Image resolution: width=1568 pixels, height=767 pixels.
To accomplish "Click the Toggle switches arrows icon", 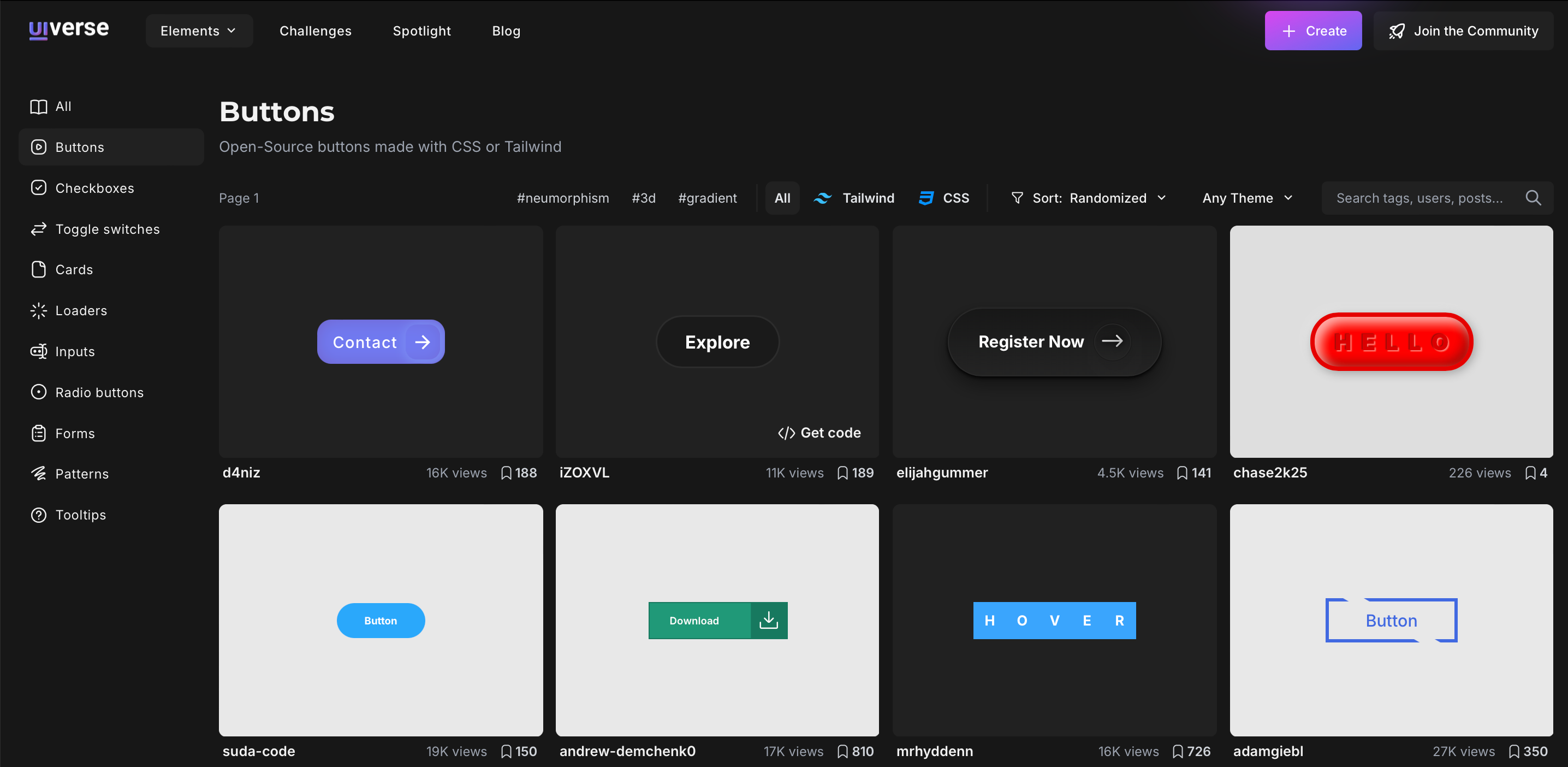I will coord(38,229).
